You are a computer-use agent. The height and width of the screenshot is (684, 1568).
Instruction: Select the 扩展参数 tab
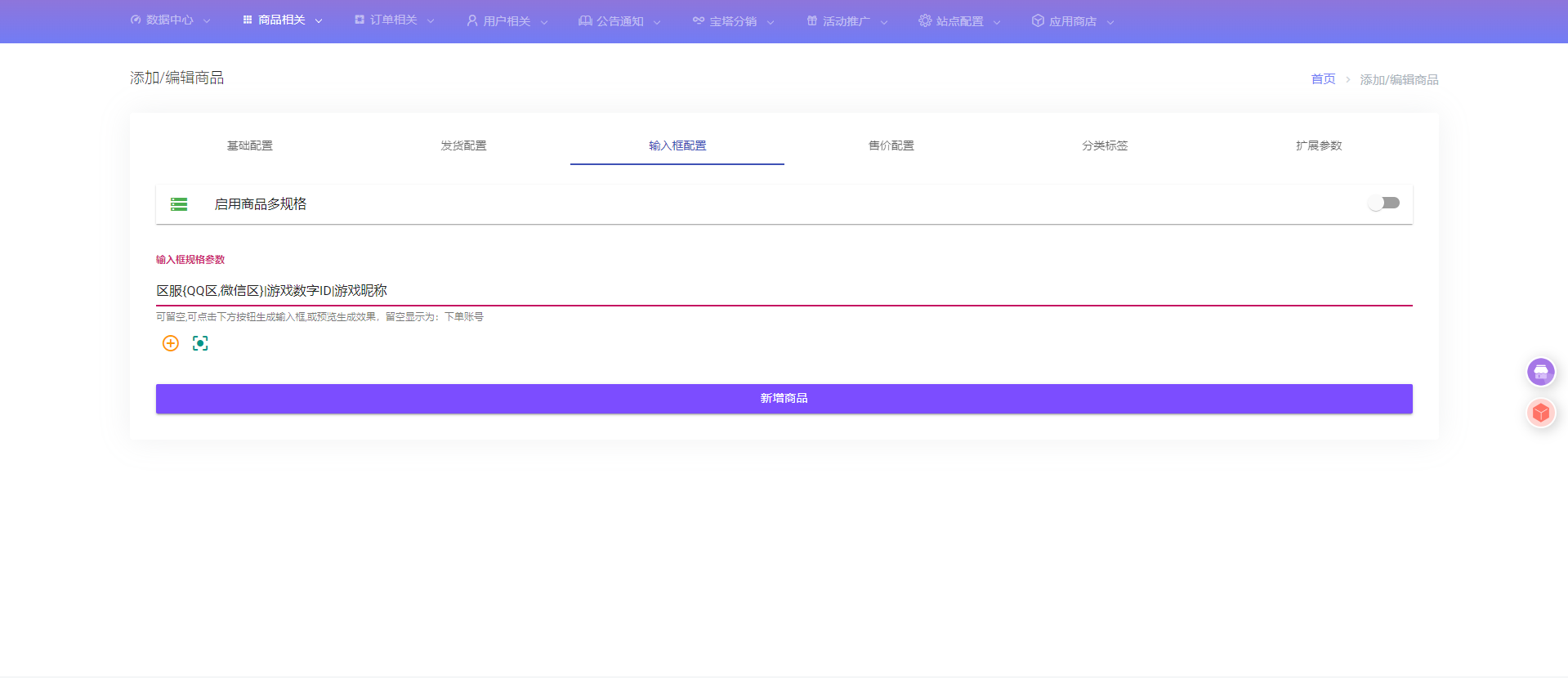tap(1318, 145)
